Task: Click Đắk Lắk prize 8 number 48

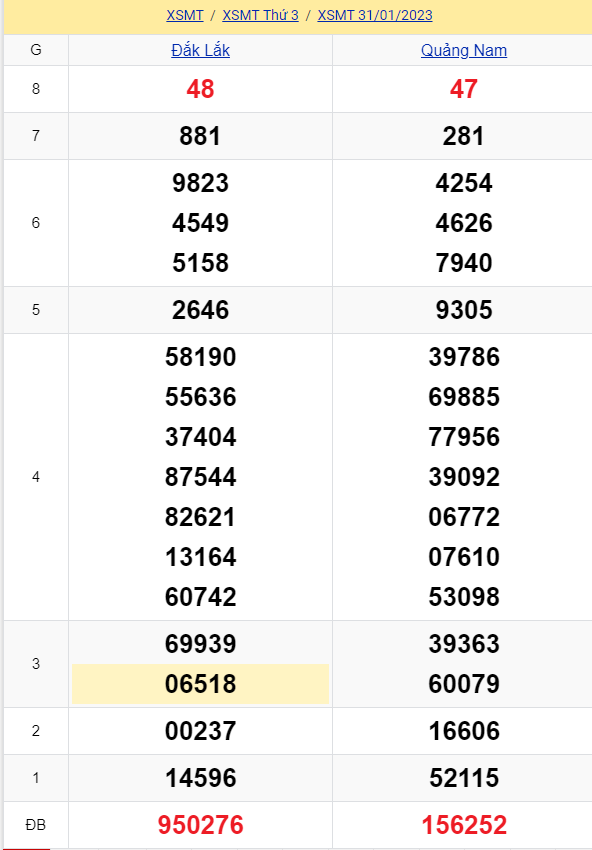Action: [201, 89]
